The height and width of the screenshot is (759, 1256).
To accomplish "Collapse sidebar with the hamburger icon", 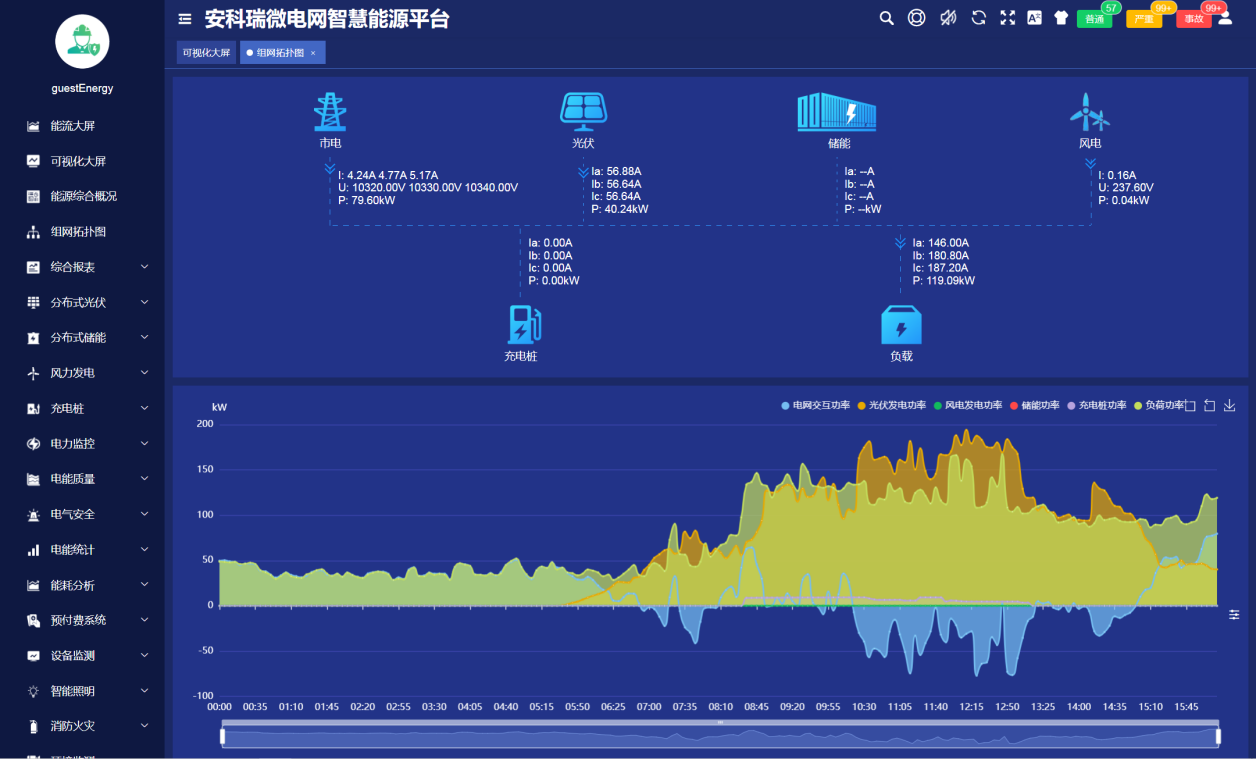I will coord(183,18).
